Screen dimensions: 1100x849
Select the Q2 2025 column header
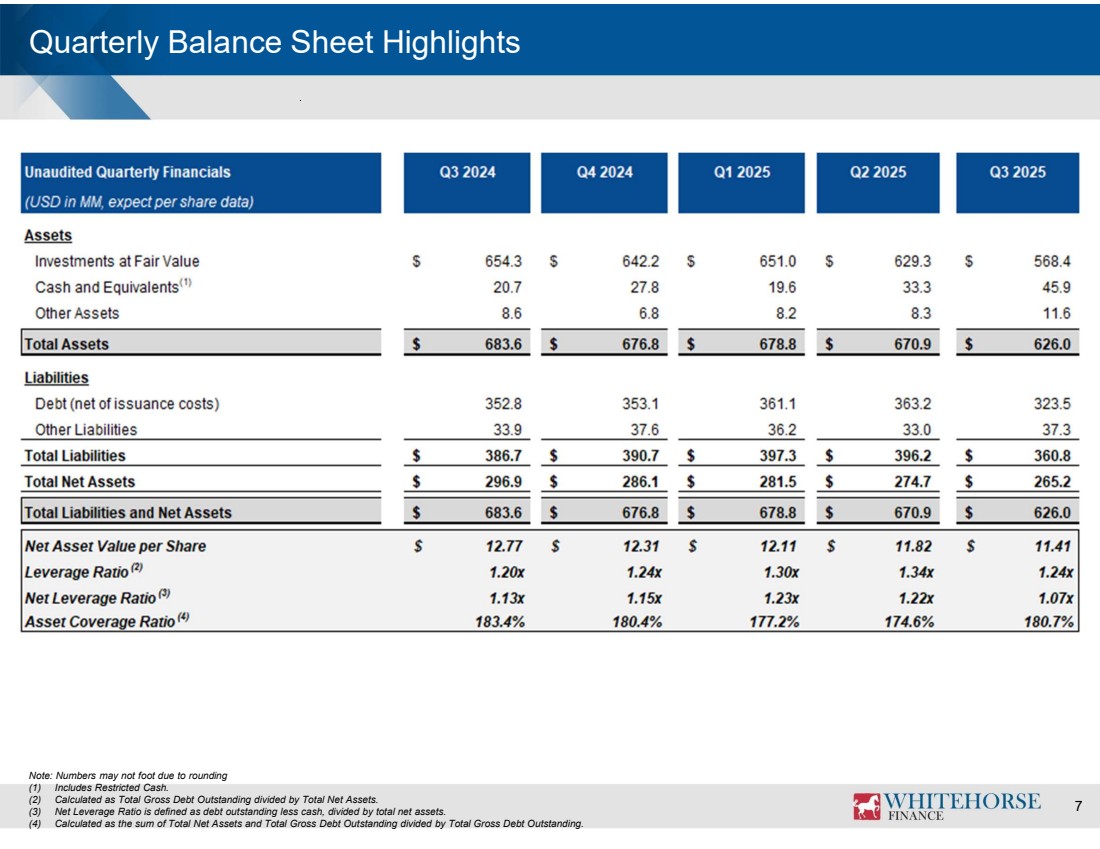878,172
